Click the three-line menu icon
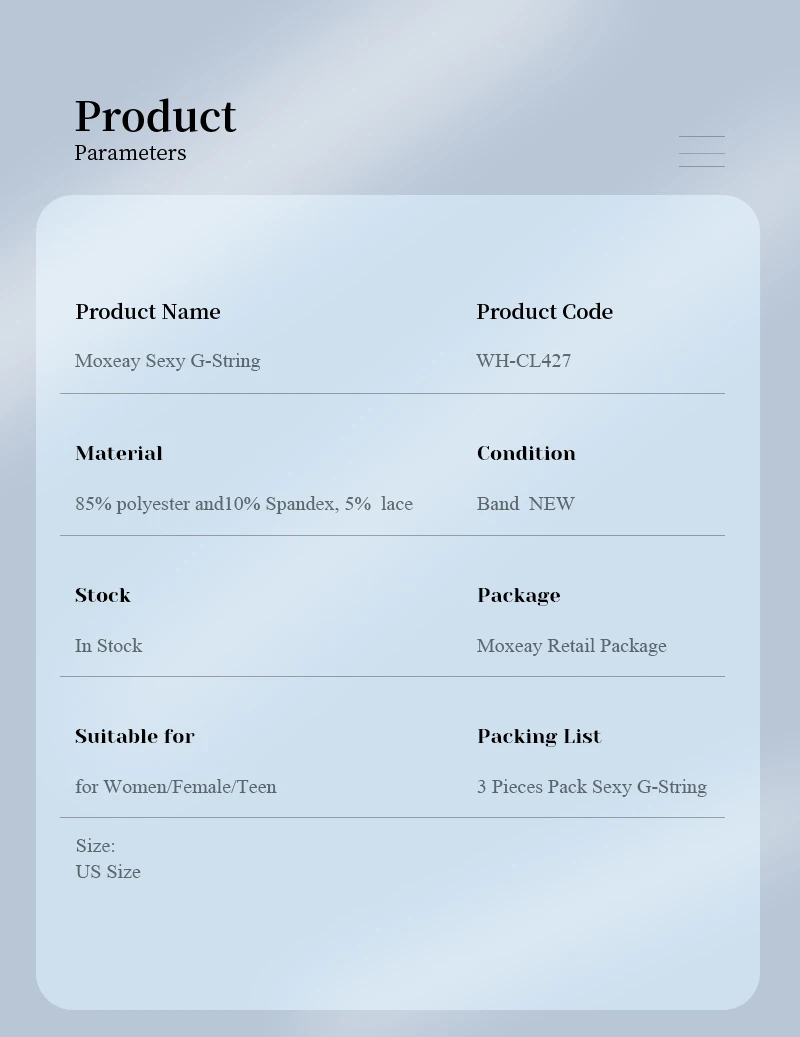The width and height of the screenshot is (800, 1037). point(701,151)
